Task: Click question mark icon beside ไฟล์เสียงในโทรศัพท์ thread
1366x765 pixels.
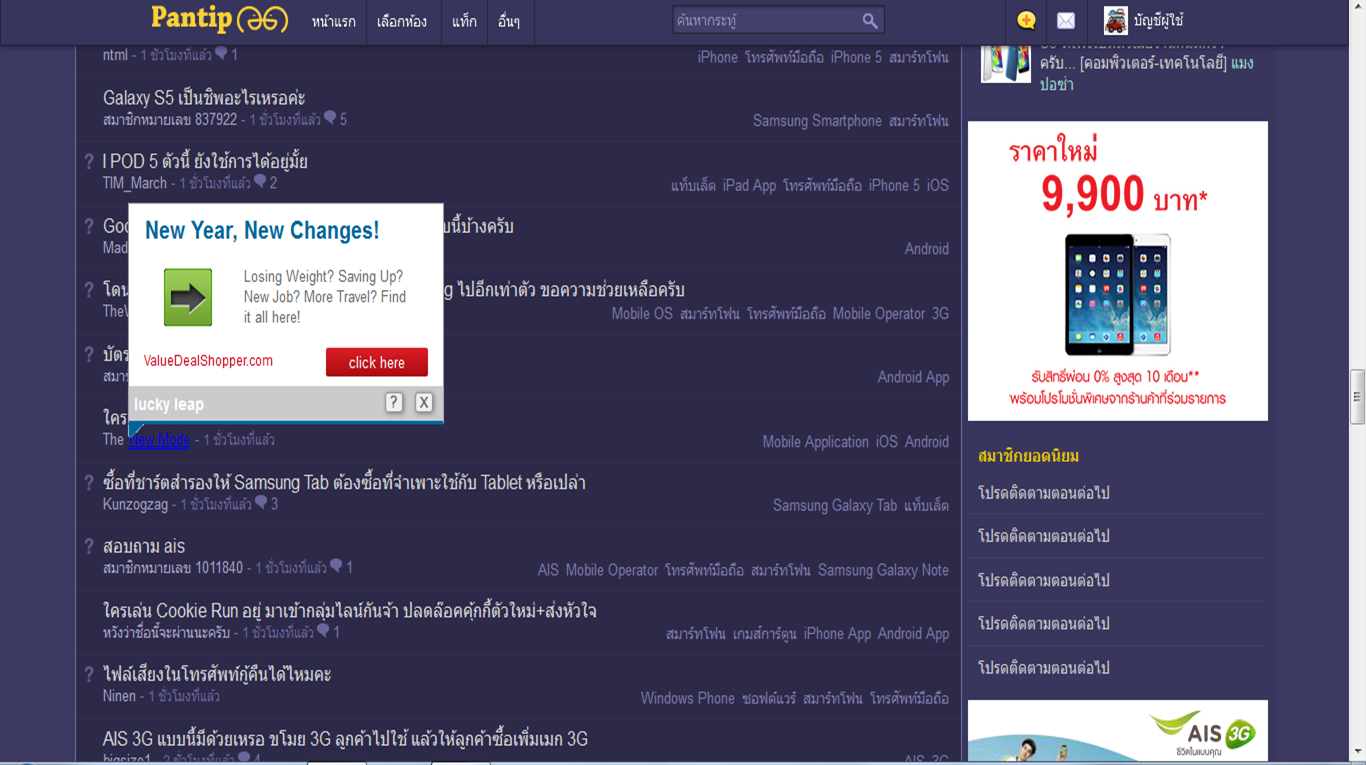Action: tap(89, 675)
